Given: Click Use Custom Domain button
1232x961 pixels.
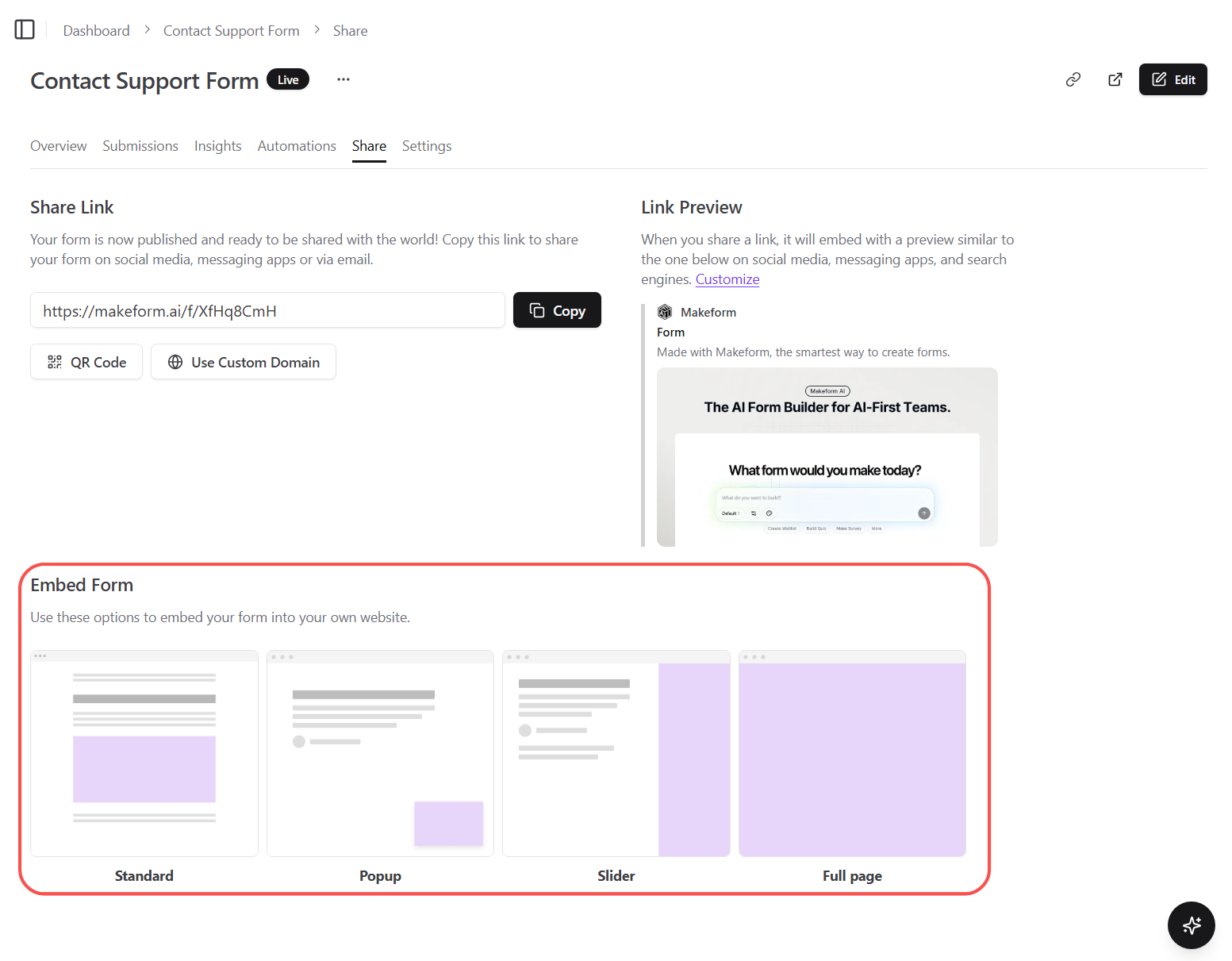Looking at the screenshot, I should point(244,362).
